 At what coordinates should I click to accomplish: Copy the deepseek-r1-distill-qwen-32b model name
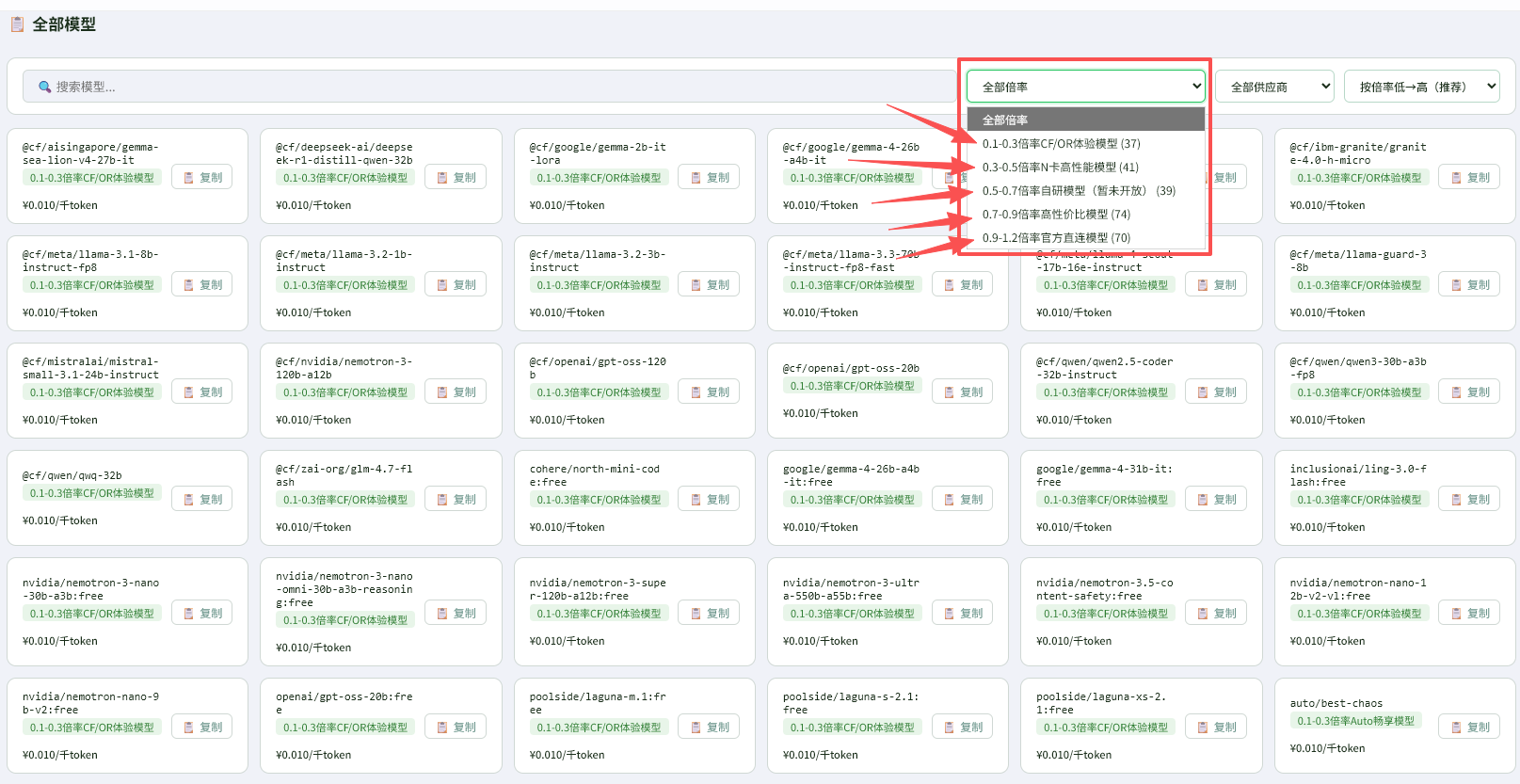[x=456, y=177]
